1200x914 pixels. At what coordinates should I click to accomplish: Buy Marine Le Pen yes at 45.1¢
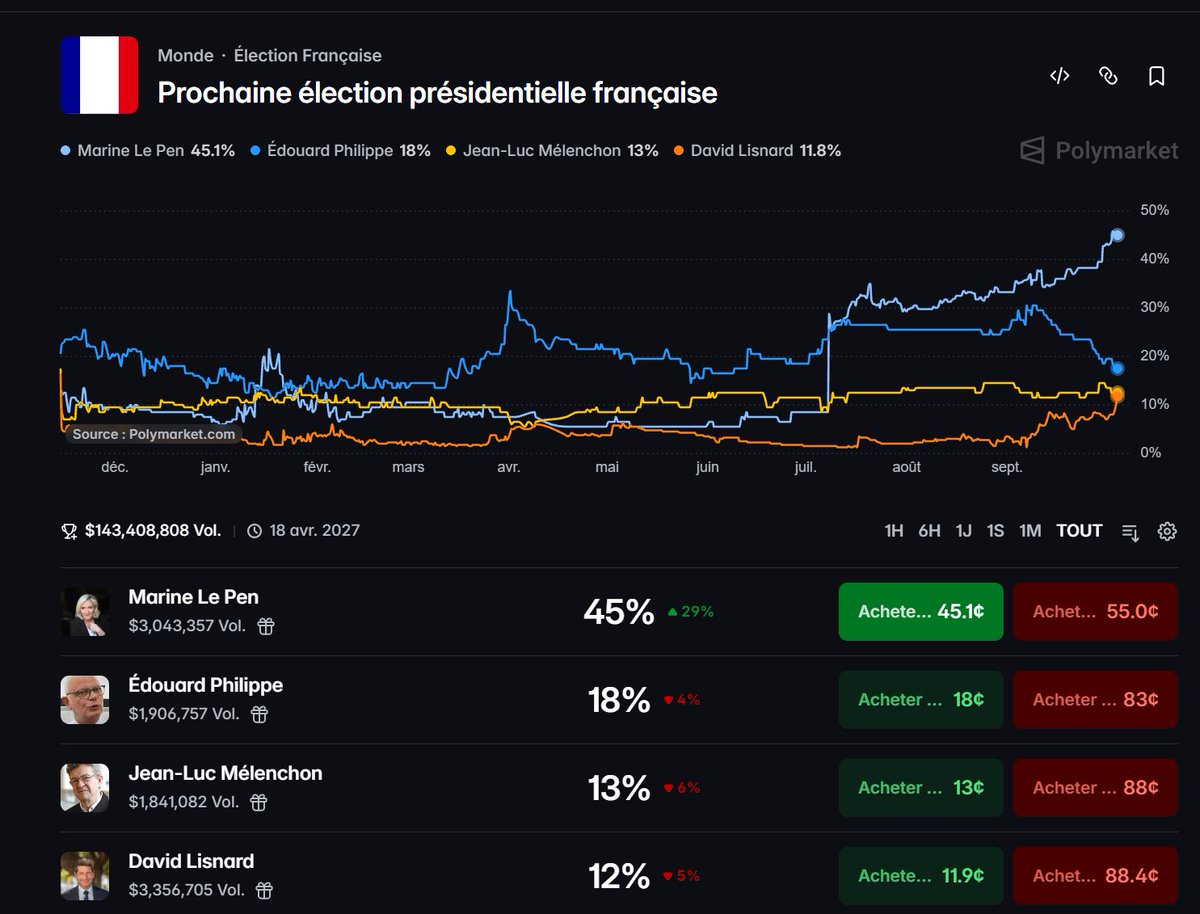coord(920,611)
